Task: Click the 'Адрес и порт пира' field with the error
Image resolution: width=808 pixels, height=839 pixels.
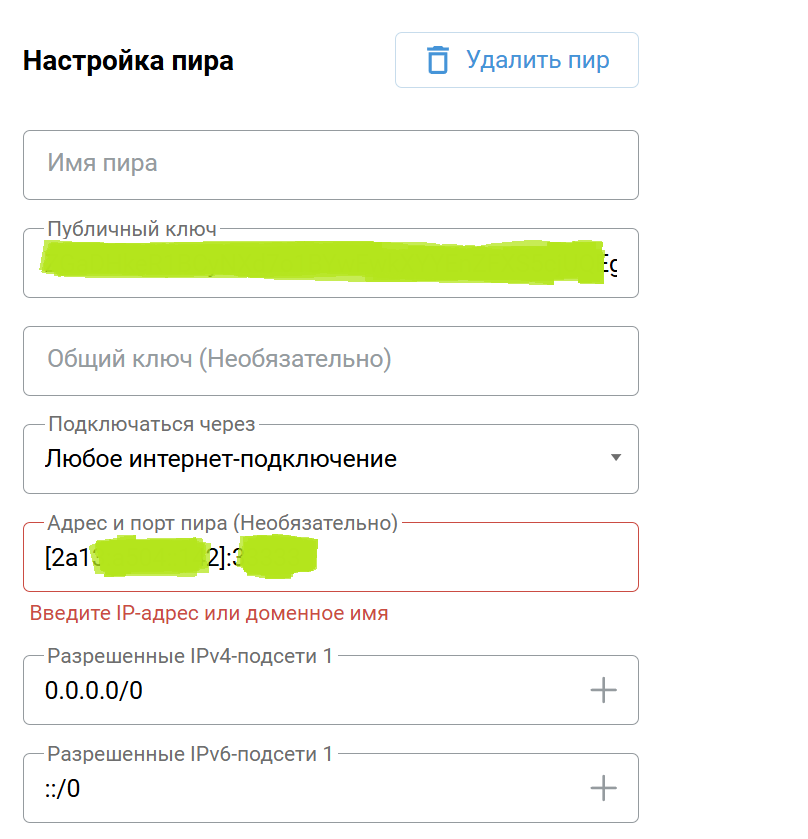Action: pos(331,557)
